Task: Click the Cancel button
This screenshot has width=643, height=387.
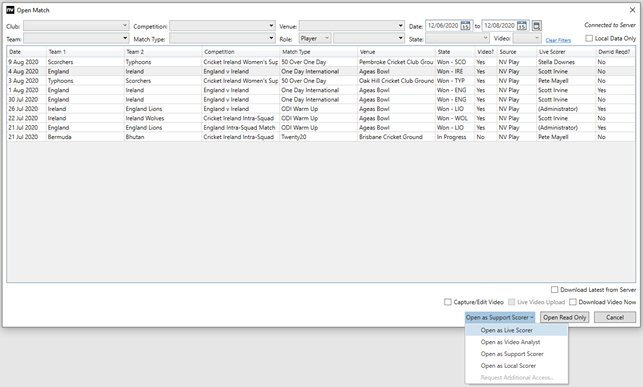Action: 615,317
